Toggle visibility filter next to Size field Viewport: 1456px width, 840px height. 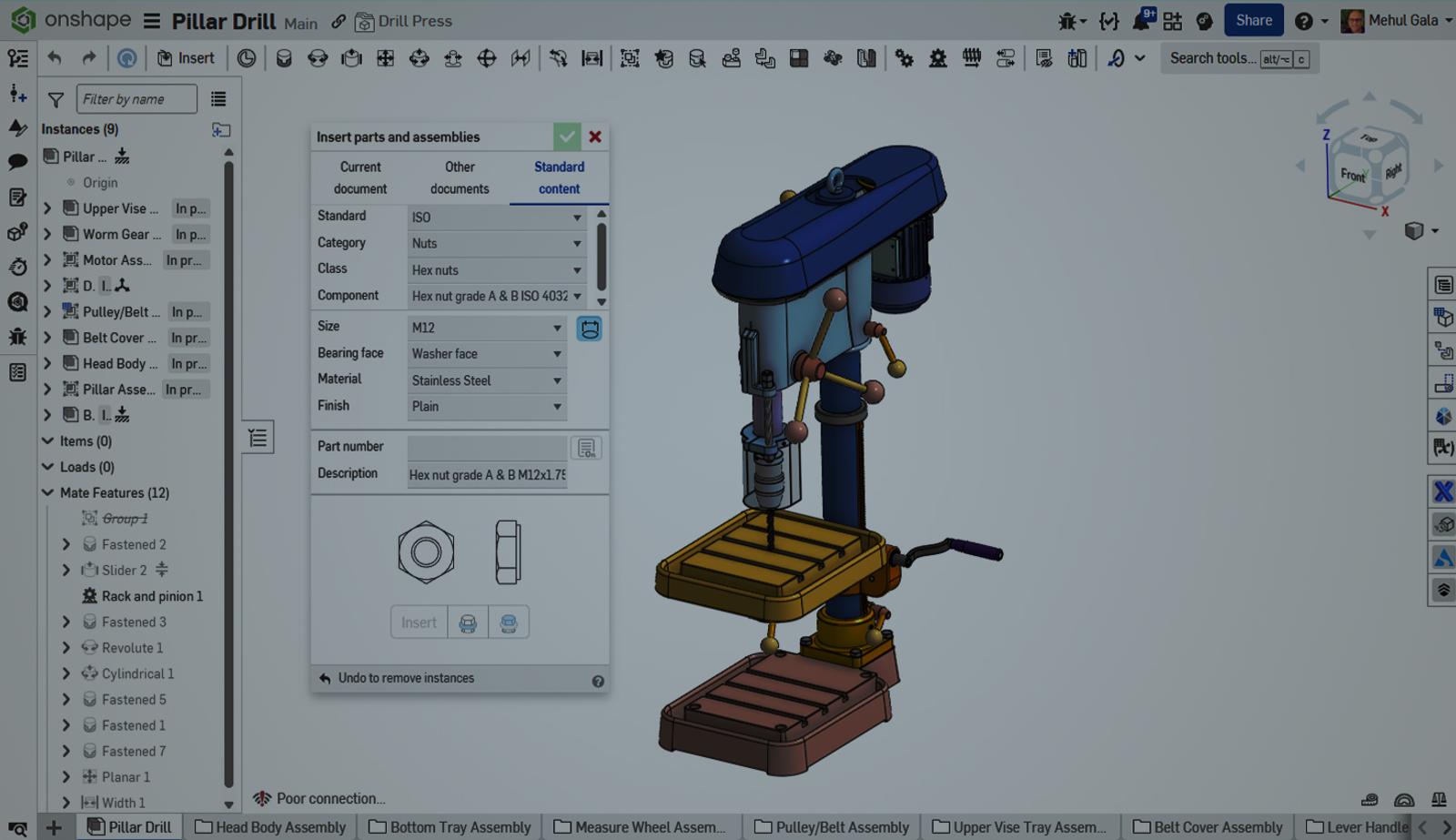click(x=590, y=328)
